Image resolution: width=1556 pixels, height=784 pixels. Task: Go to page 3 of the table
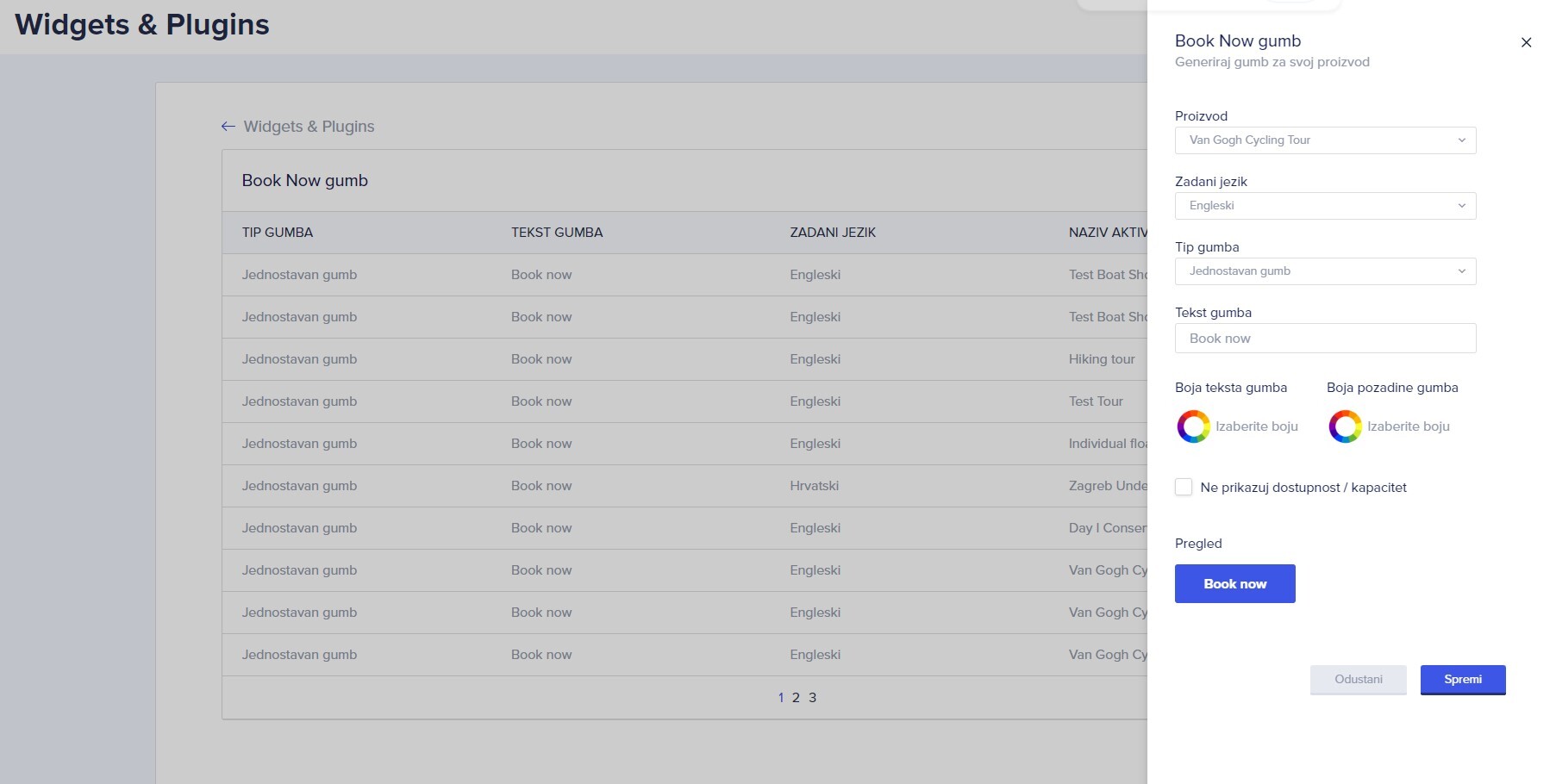(812, 698)
